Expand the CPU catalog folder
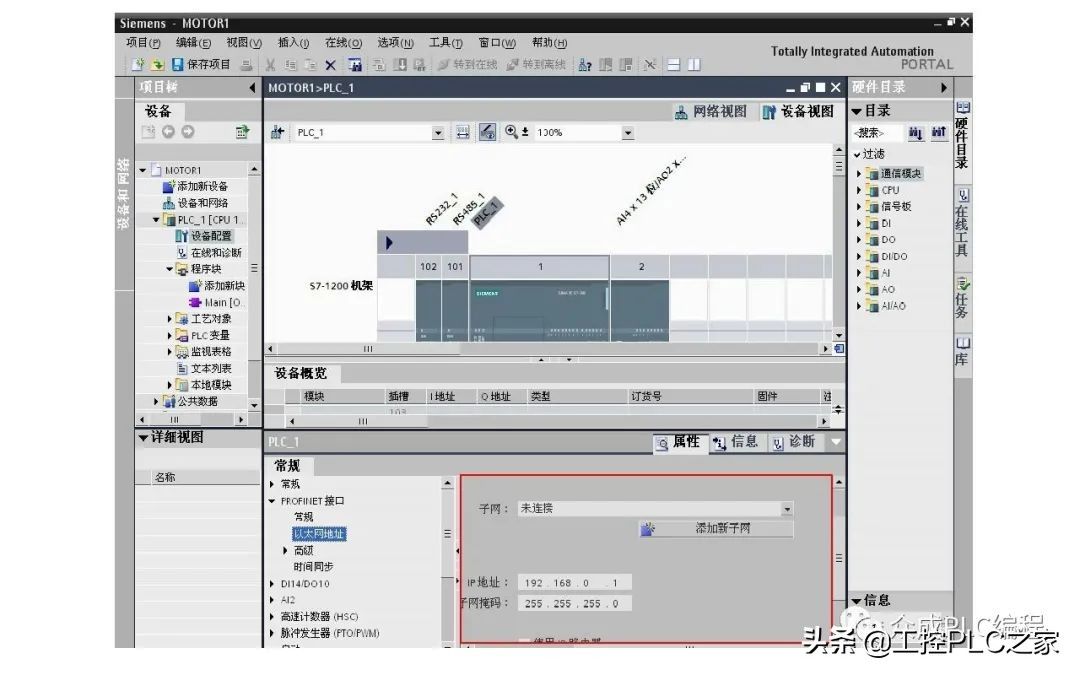Image resolution: width=1080 pixels, height=675 pixels. coord(859,190)
